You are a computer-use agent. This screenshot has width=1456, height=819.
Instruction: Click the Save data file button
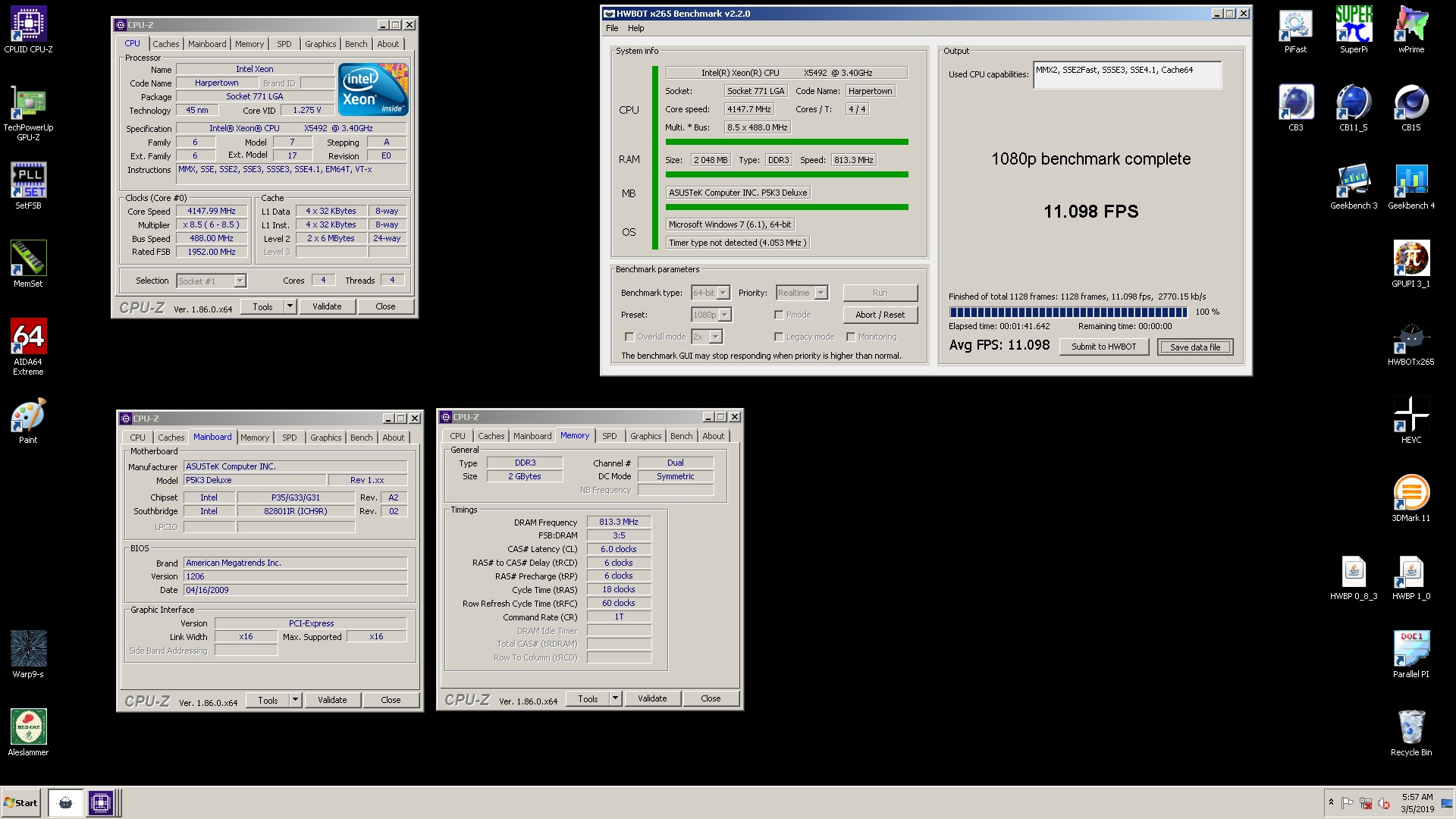click(x=1195, y=347)
